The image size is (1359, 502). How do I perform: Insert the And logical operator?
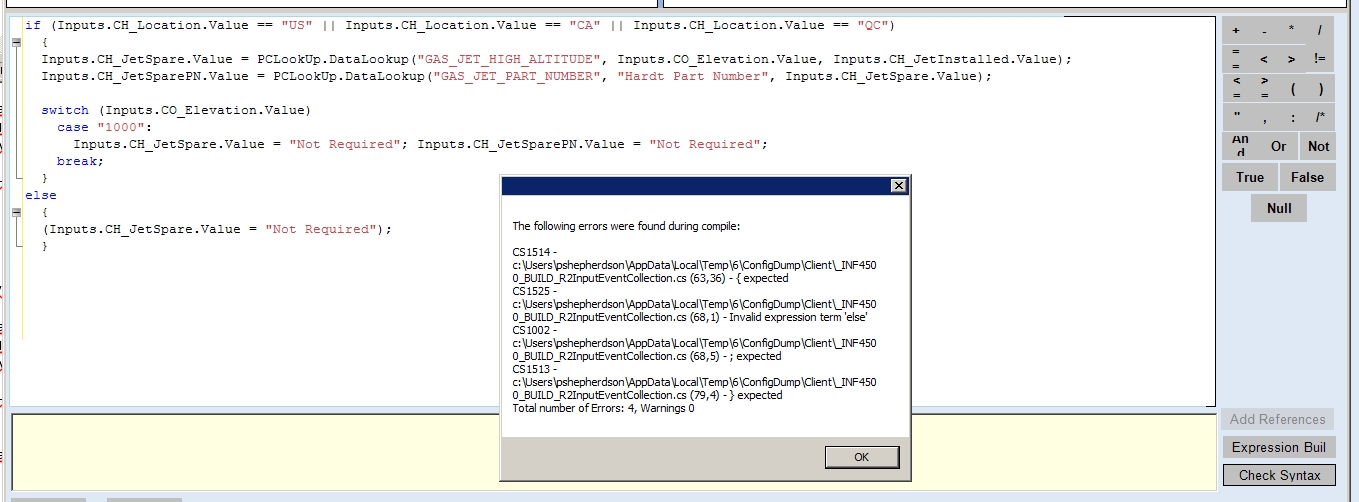click(x=1240, y=146)
